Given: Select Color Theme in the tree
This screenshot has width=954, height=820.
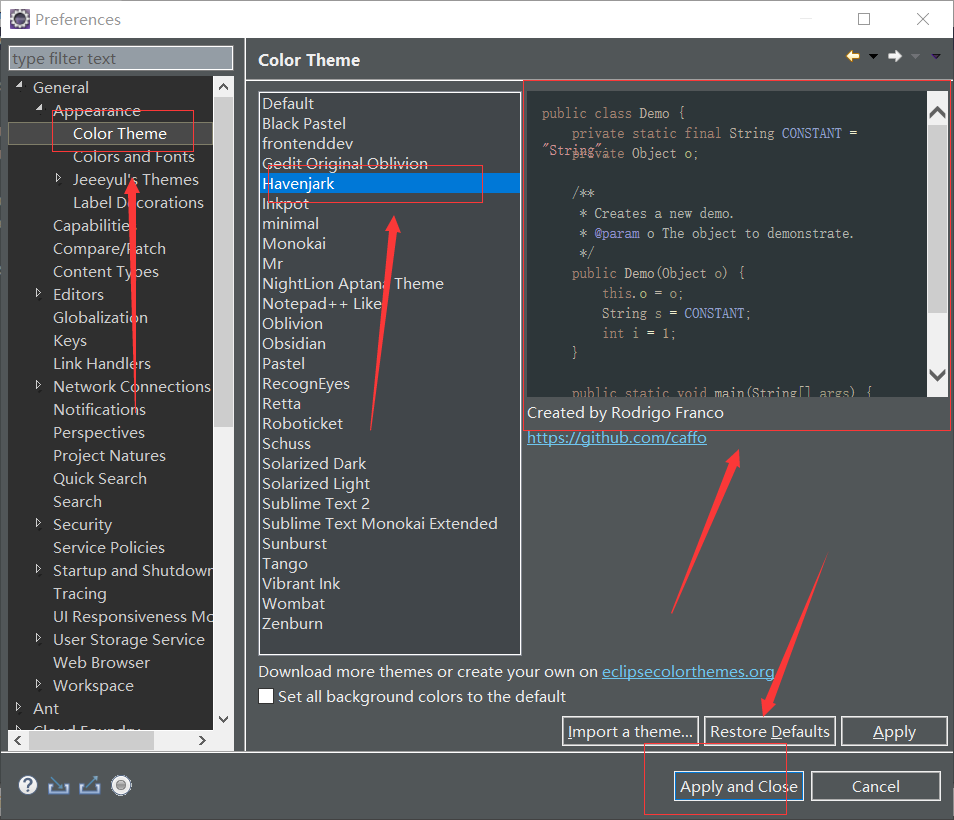Looking at the screenshot, I should (x=120, y=133).
